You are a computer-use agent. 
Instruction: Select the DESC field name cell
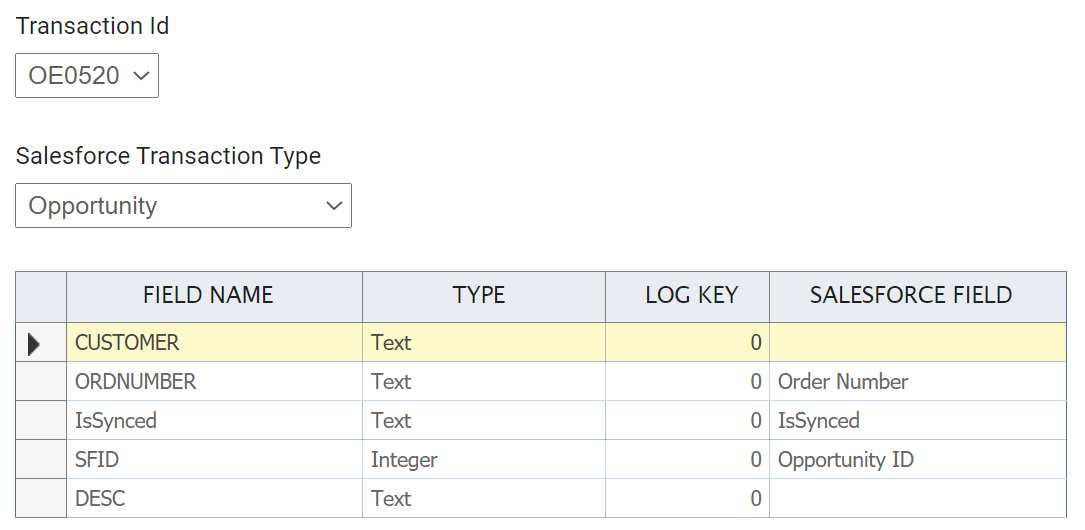coord(214,498)
